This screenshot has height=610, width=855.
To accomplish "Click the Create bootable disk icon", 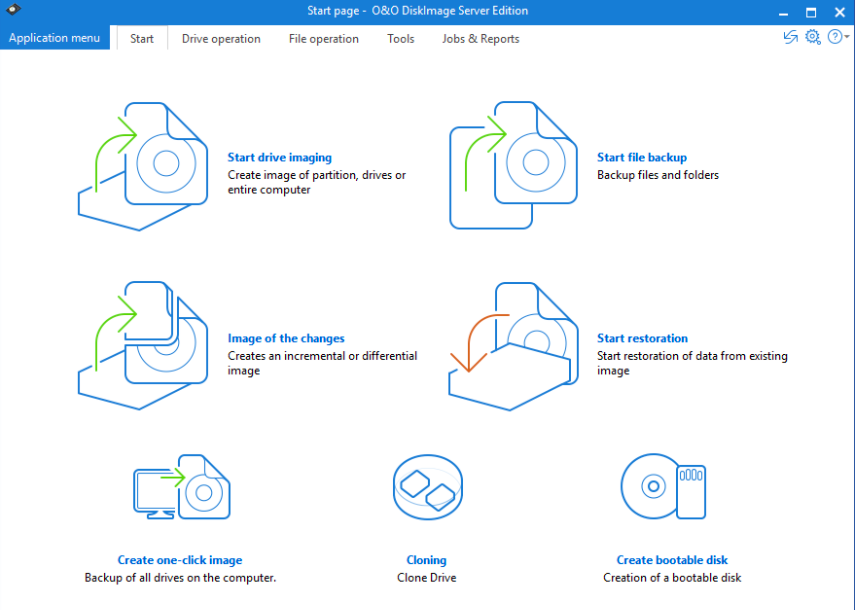I will 663,486.
